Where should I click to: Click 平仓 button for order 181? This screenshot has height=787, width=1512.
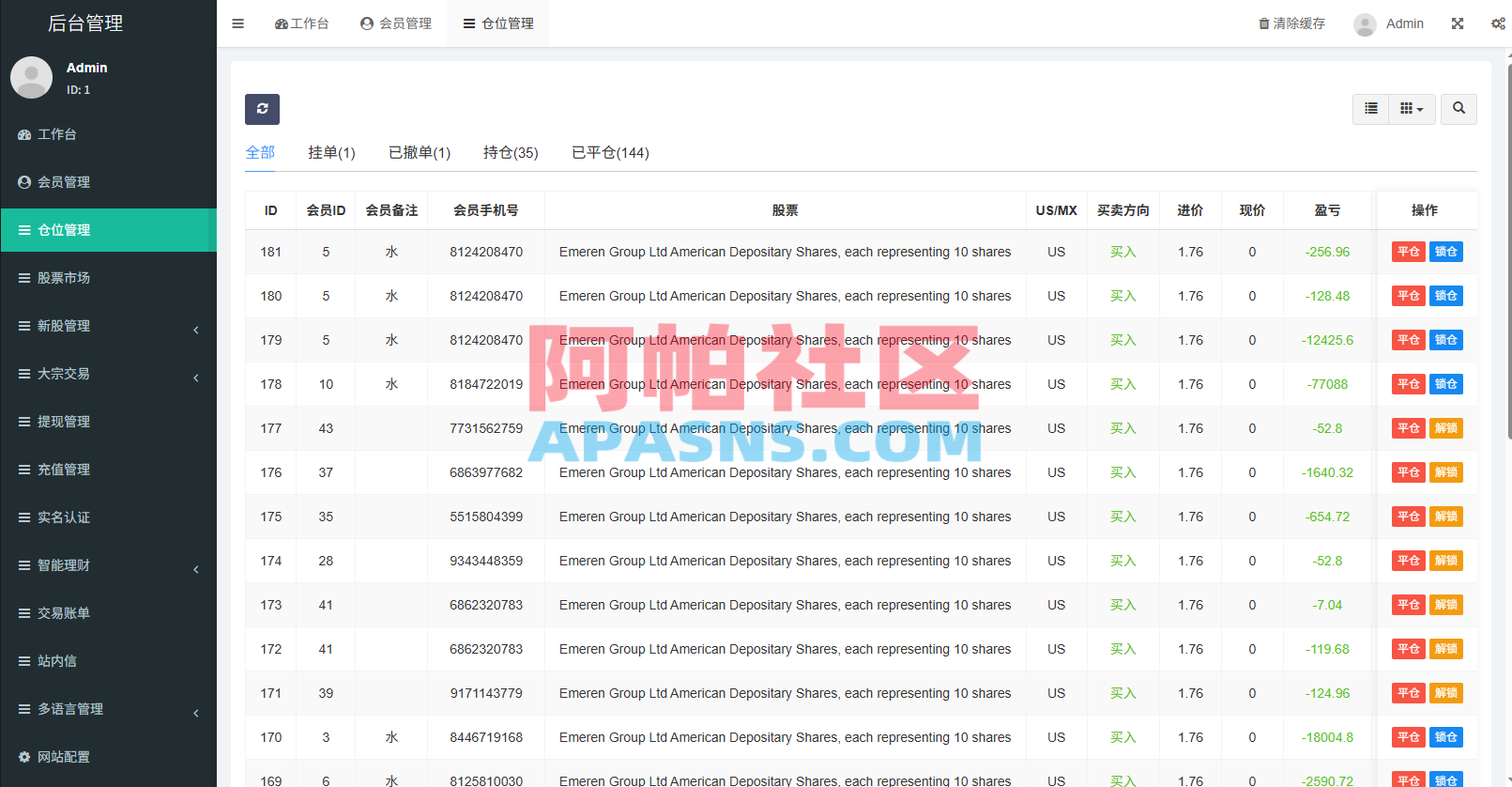[x=1408, y=252]
